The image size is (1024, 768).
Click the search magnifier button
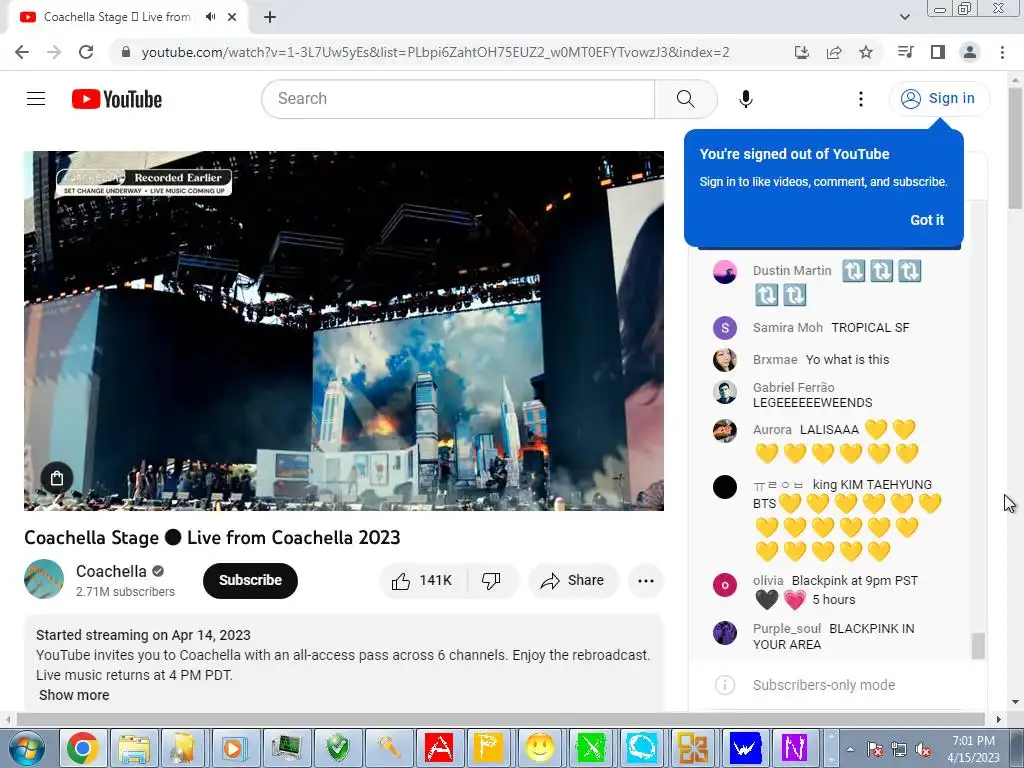click(x=685, y=99)
